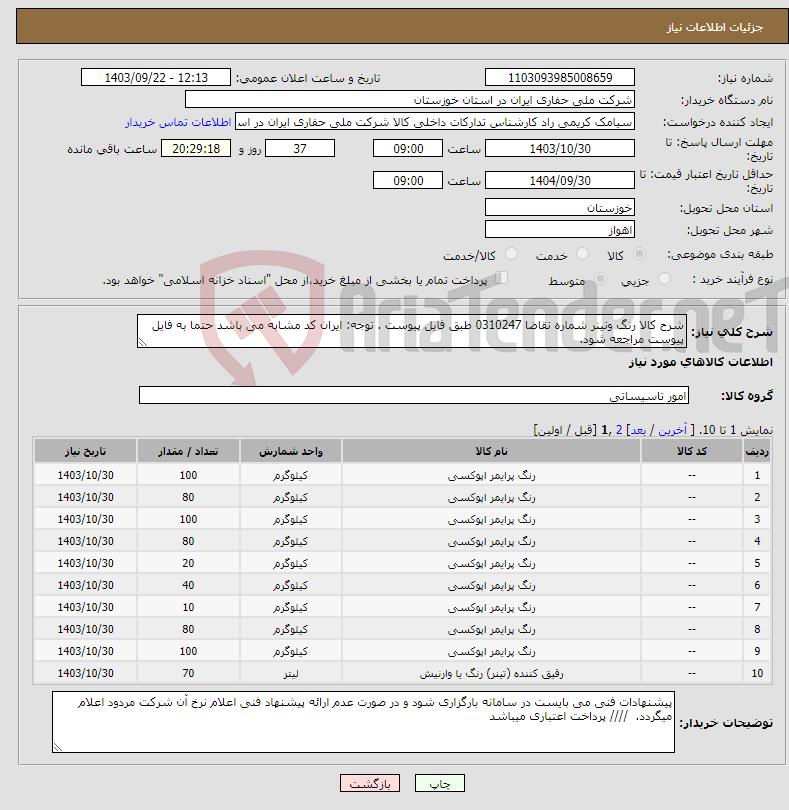Click the شرح کلی نیاز description textarea

pos(412,331)
